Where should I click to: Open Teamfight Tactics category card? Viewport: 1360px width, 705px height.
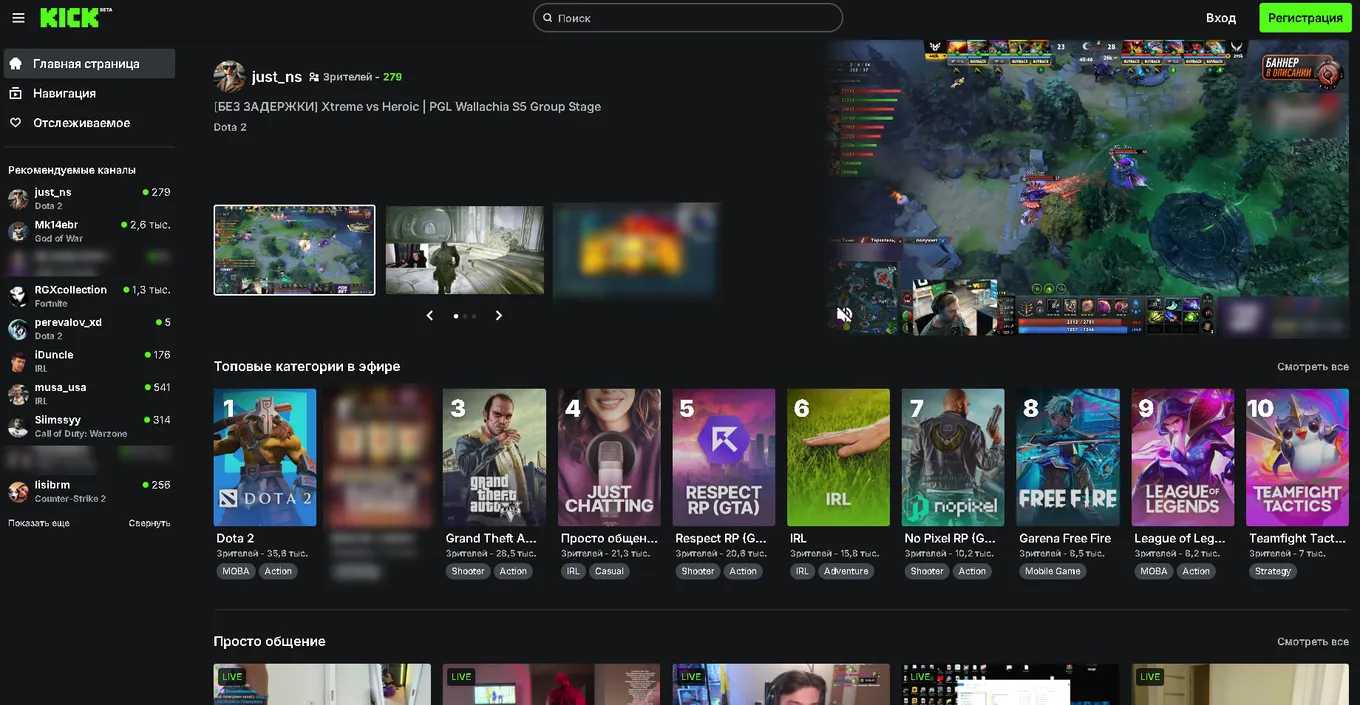coord(1297,457)
